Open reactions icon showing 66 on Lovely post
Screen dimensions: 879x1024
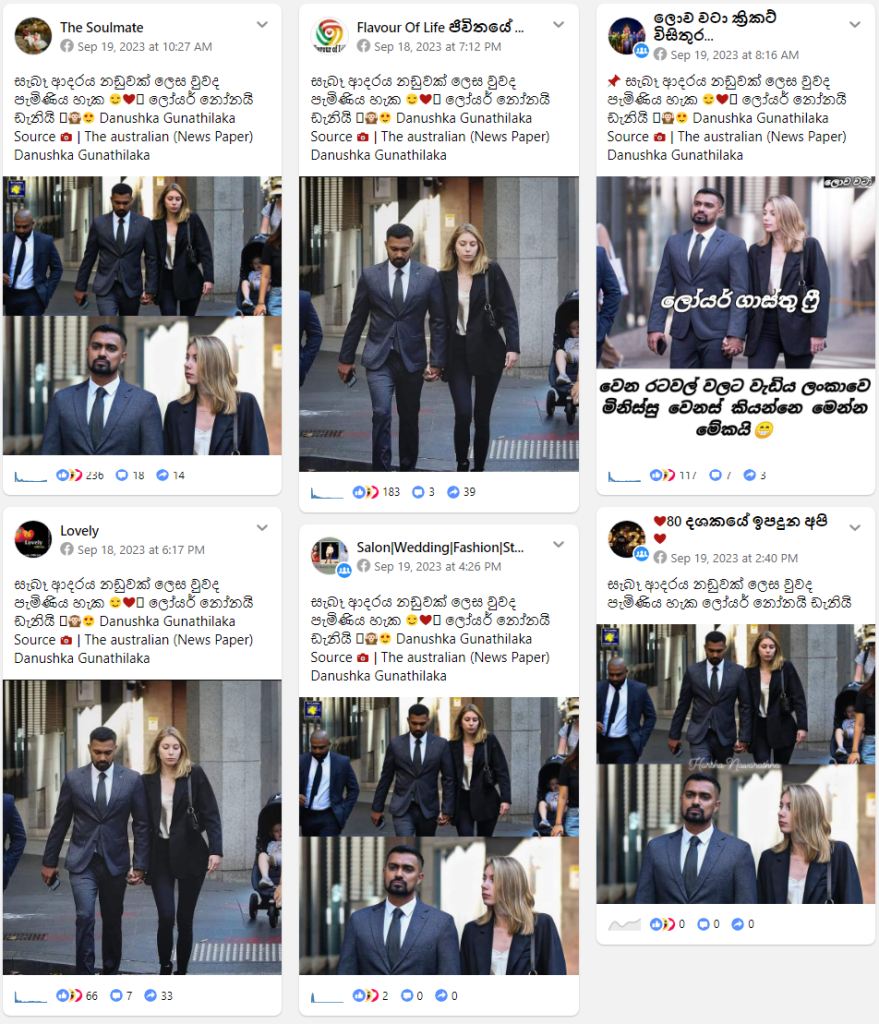(69, 996)
